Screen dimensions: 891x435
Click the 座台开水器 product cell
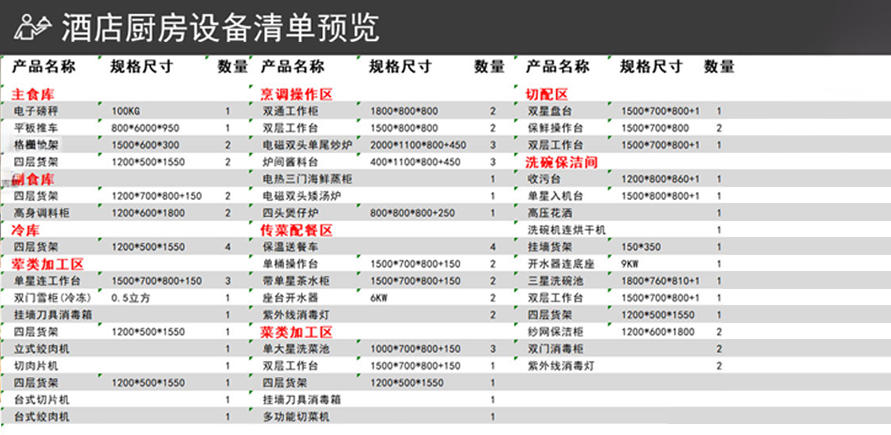(290, 298)
